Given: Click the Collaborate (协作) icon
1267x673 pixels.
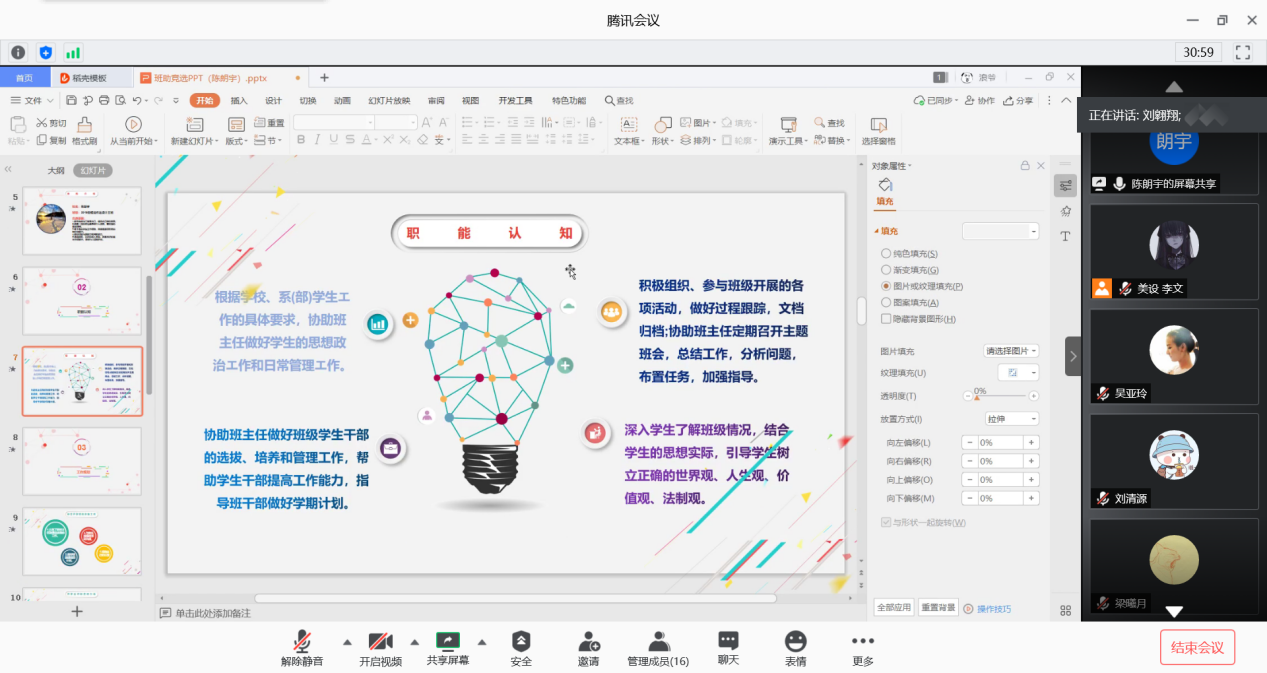Looking at the screenshot, I should pos(970,100).
